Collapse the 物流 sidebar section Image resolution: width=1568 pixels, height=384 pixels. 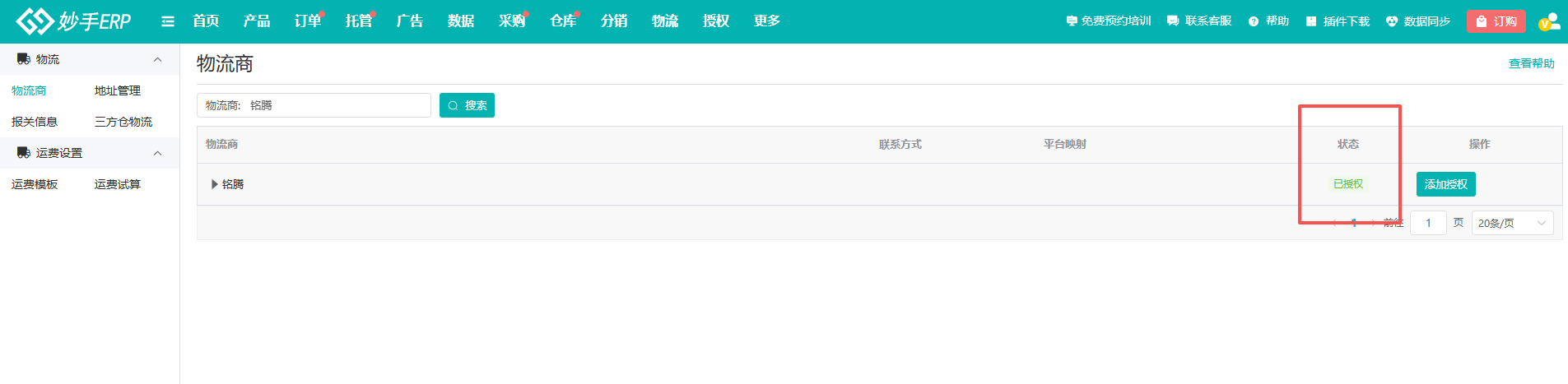[157, 59]
